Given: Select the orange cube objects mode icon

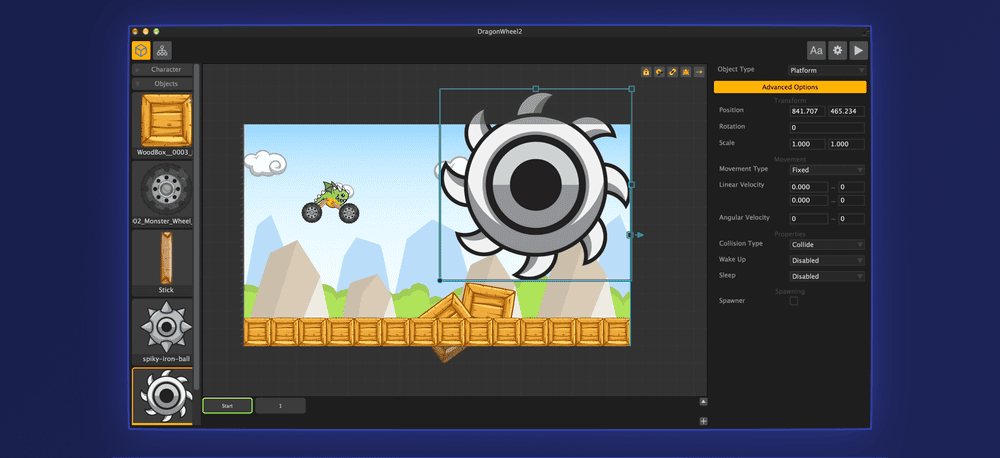Looking at the screenshot, I should pos(142,50).
